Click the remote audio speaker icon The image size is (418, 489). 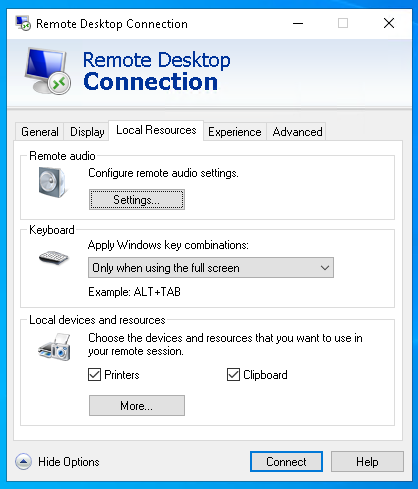pos(52,182)
